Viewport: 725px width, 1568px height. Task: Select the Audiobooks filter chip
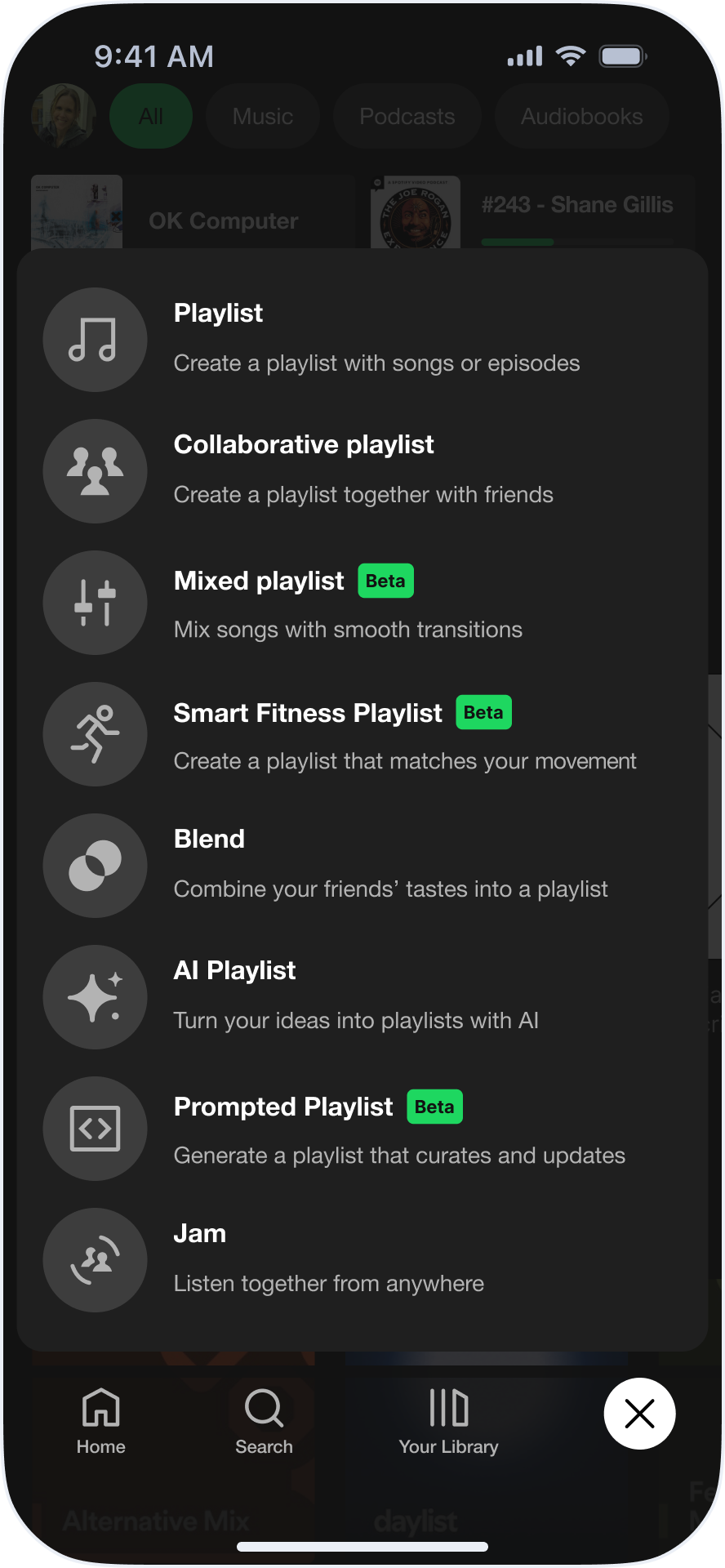581,117
